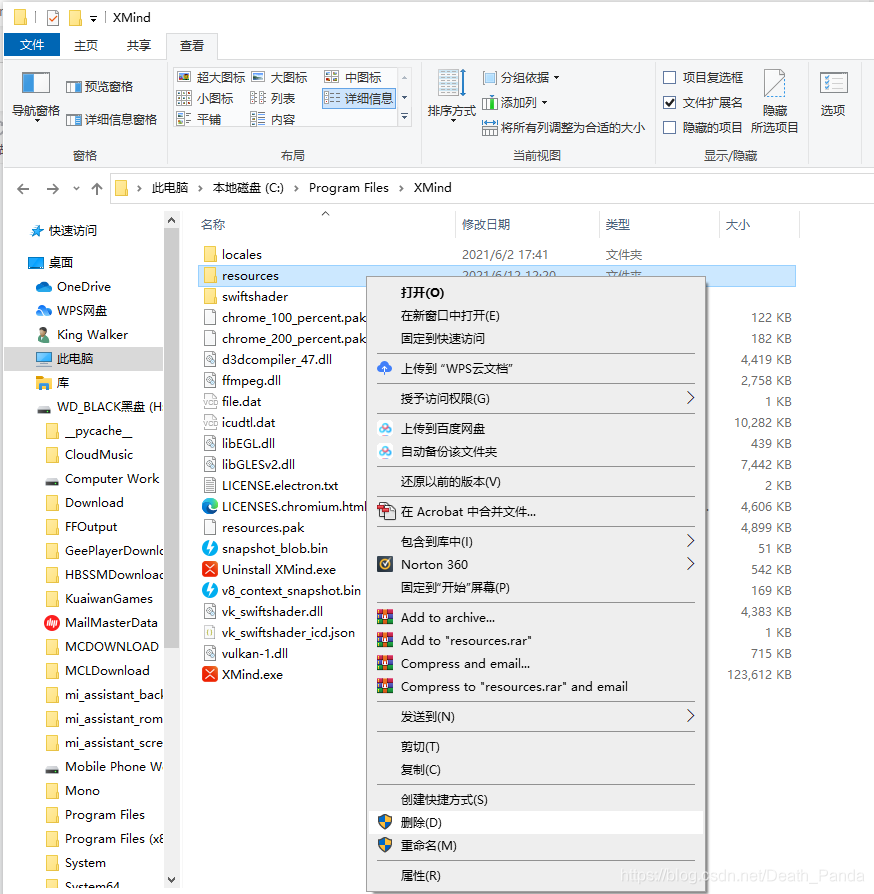Choose Delete (删除) from context menu
Screen dimensions: 874x894
pos(421,822)
